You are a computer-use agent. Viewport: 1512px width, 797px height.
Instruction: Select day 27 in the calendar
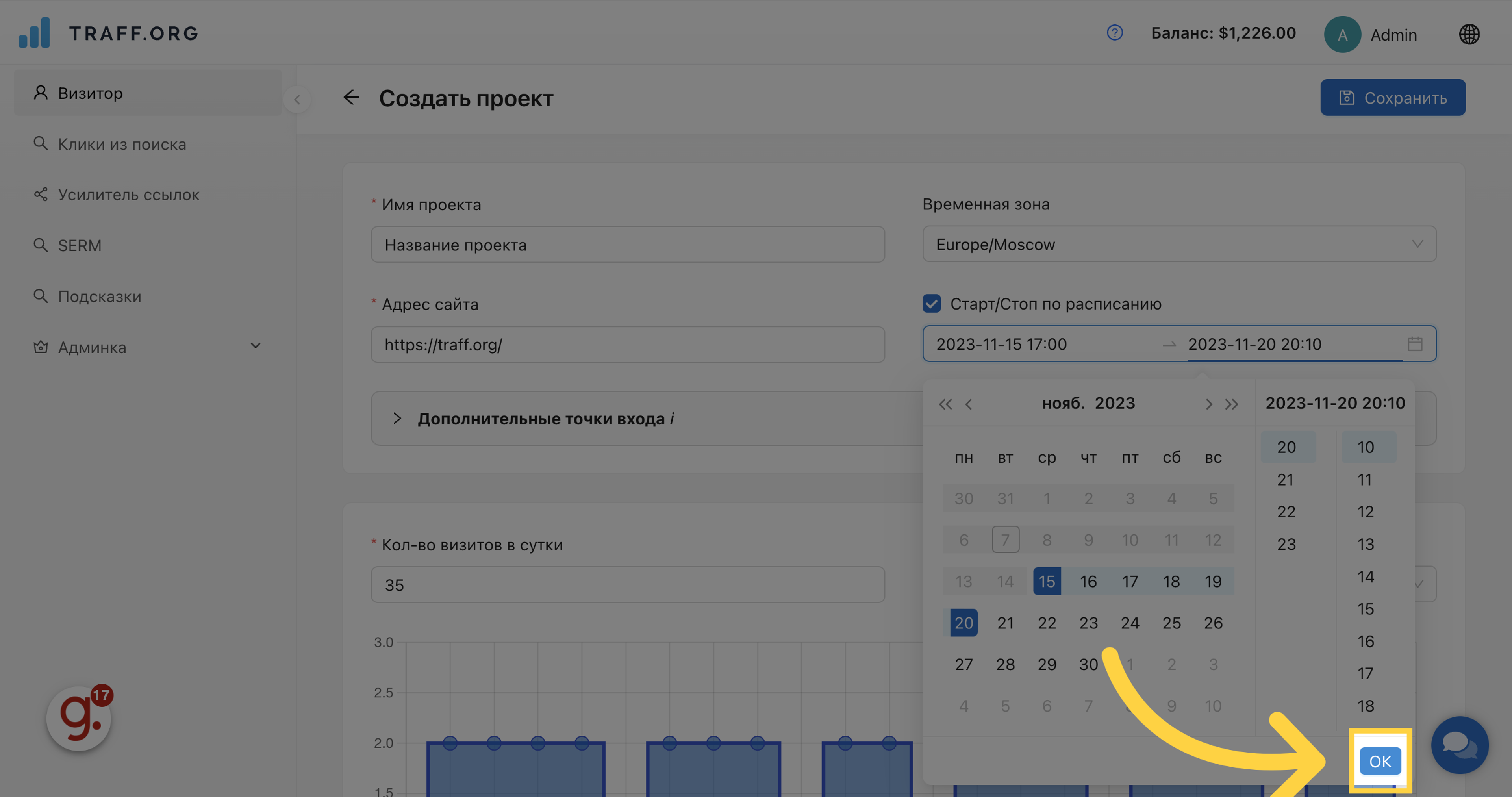pyautogui.click(x=964, y=664)
